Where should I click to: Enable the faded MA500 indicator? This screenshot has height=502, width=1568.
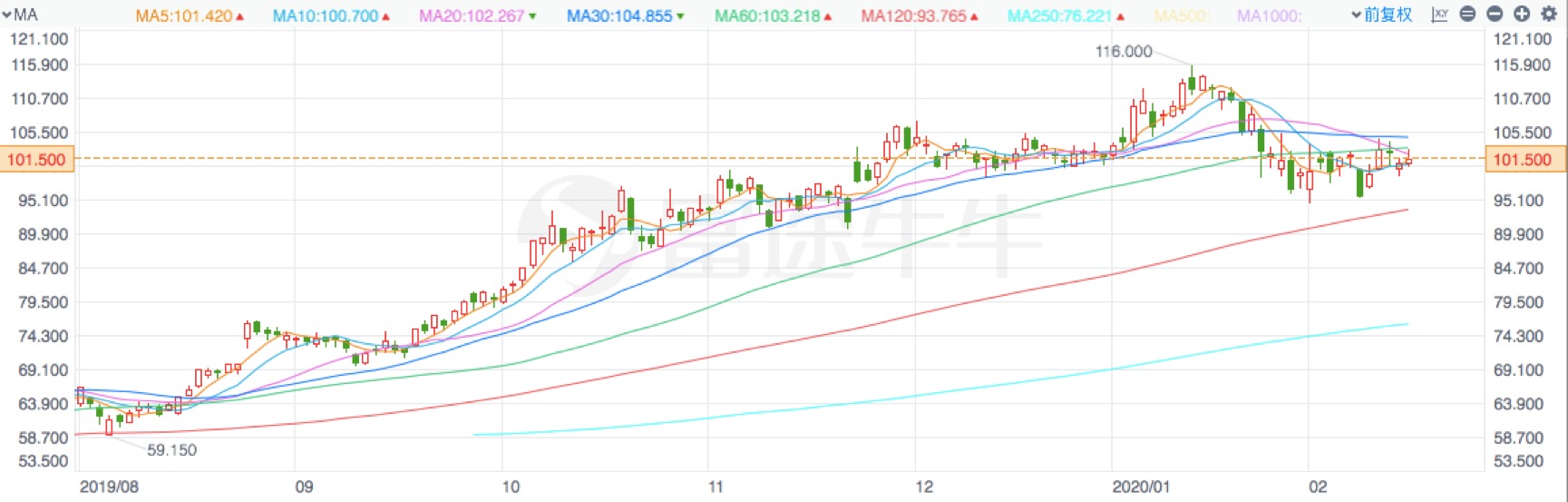(1181, 16)
